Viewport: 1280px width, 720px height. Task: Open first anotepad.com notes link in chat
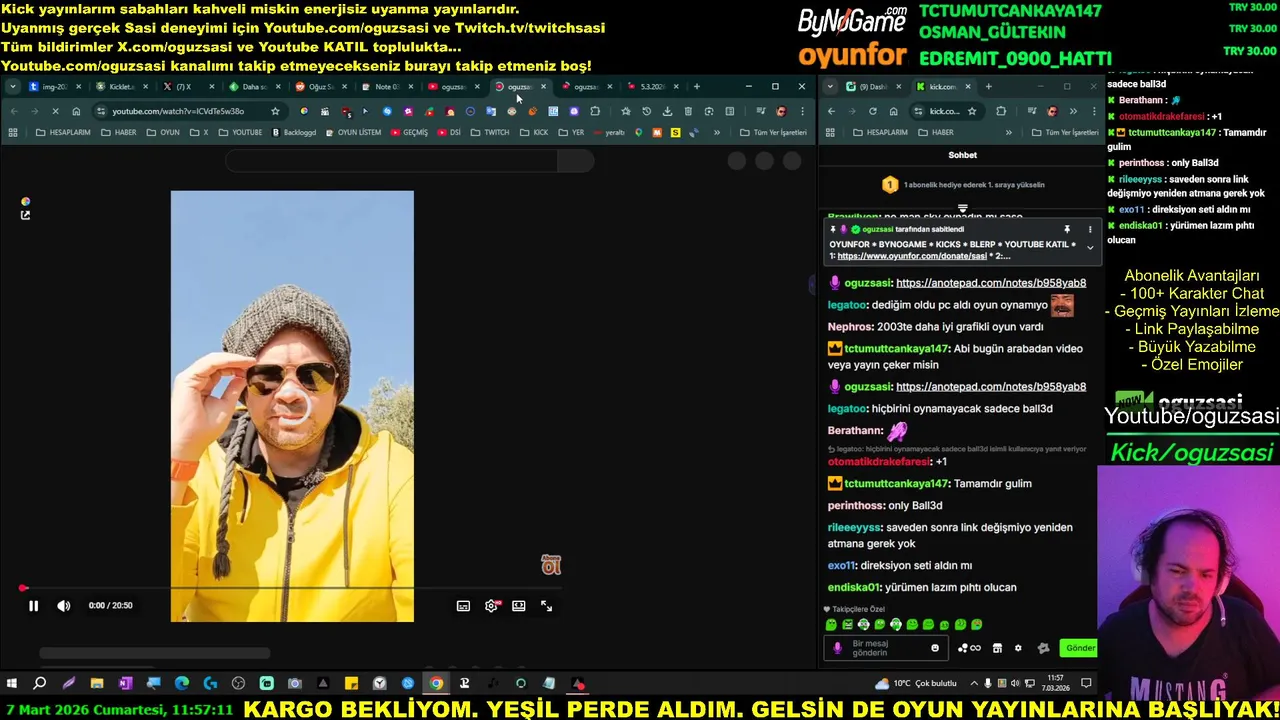(x=991, y=283)
